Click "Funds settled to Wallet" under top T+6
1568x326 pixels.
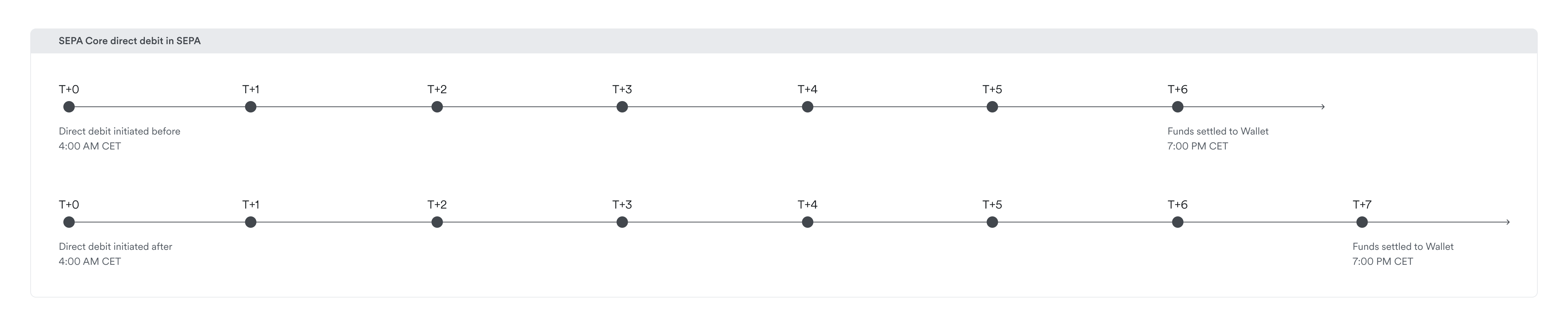[x=1217, y=131]
